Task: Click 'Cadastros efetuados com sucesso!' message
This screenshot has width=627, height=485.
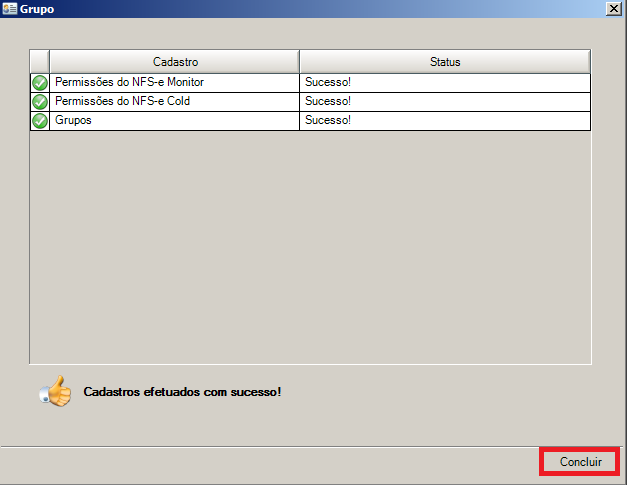Action: point(182,392)
